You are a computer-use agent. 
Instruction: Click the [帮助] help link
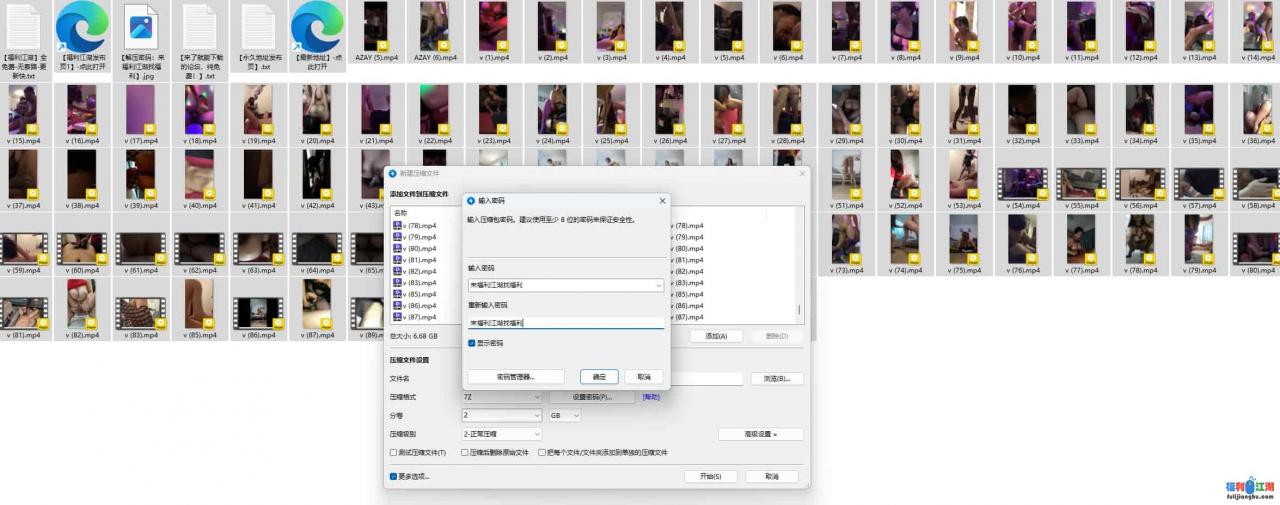click(651, 397)
